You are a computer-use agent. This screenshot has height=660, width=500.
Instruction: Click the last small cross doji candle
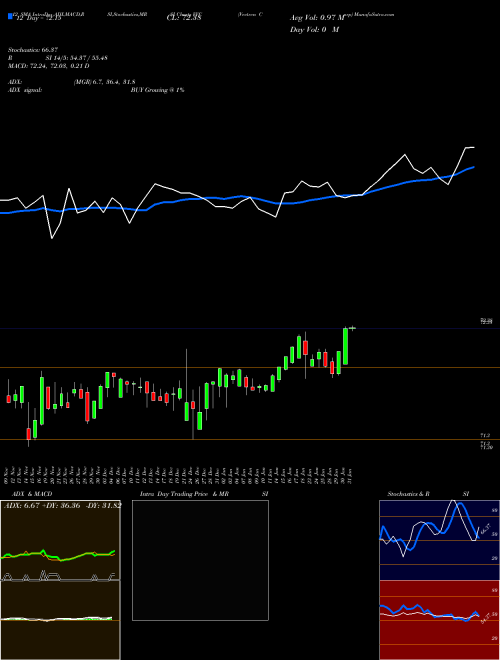[x=352, y=328]
